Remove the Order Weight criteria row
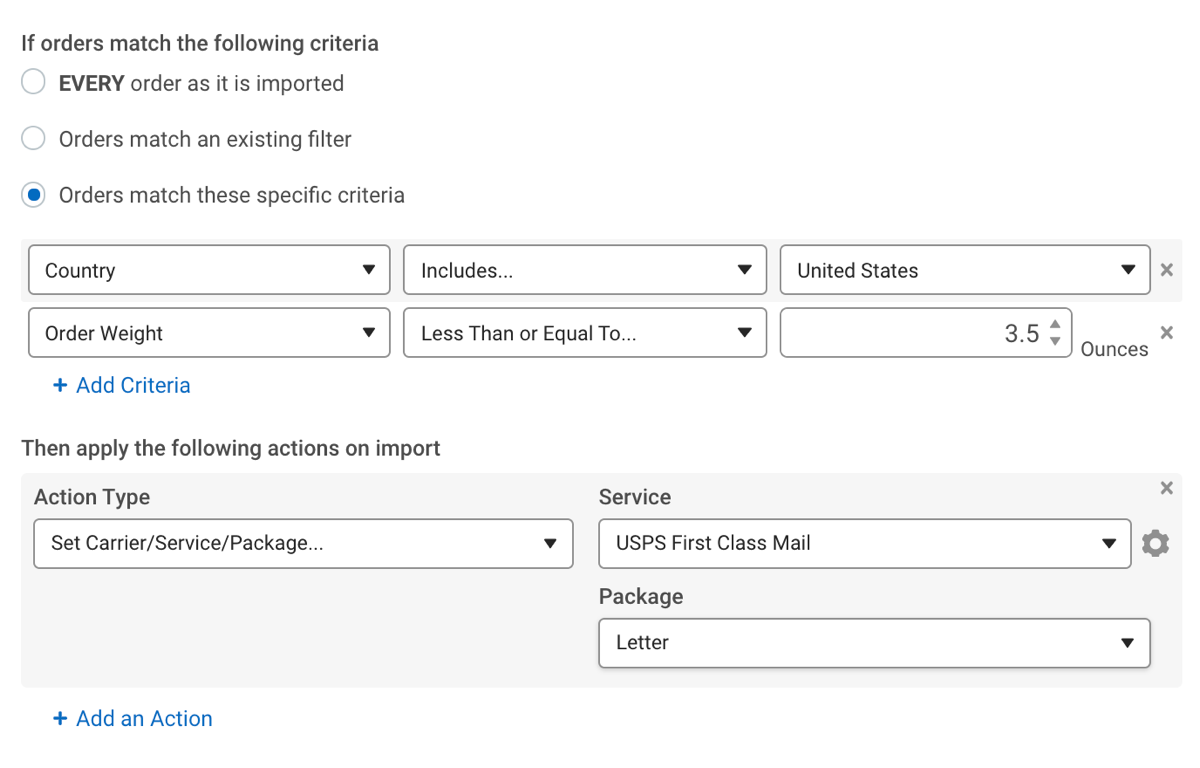This screenshot has width=1200, height=768. tap(1166, 332)
